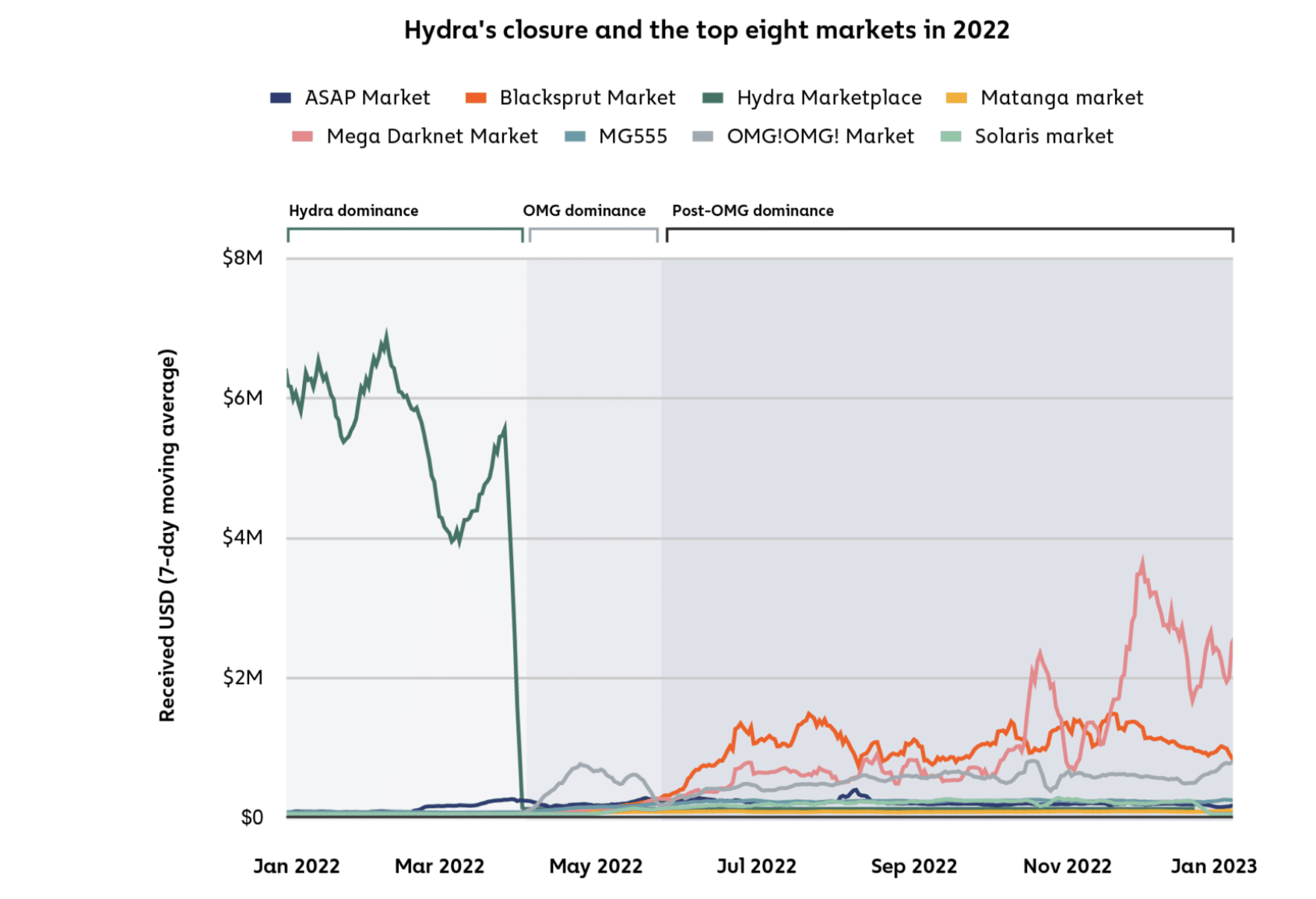
Task: Select the Mega Darknet Market legend label
Action: coord(432,136)
